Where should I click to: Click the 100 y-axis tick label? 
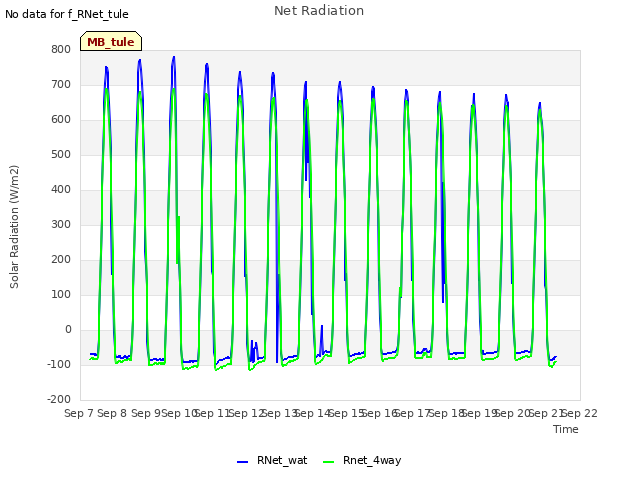[61, 295]
